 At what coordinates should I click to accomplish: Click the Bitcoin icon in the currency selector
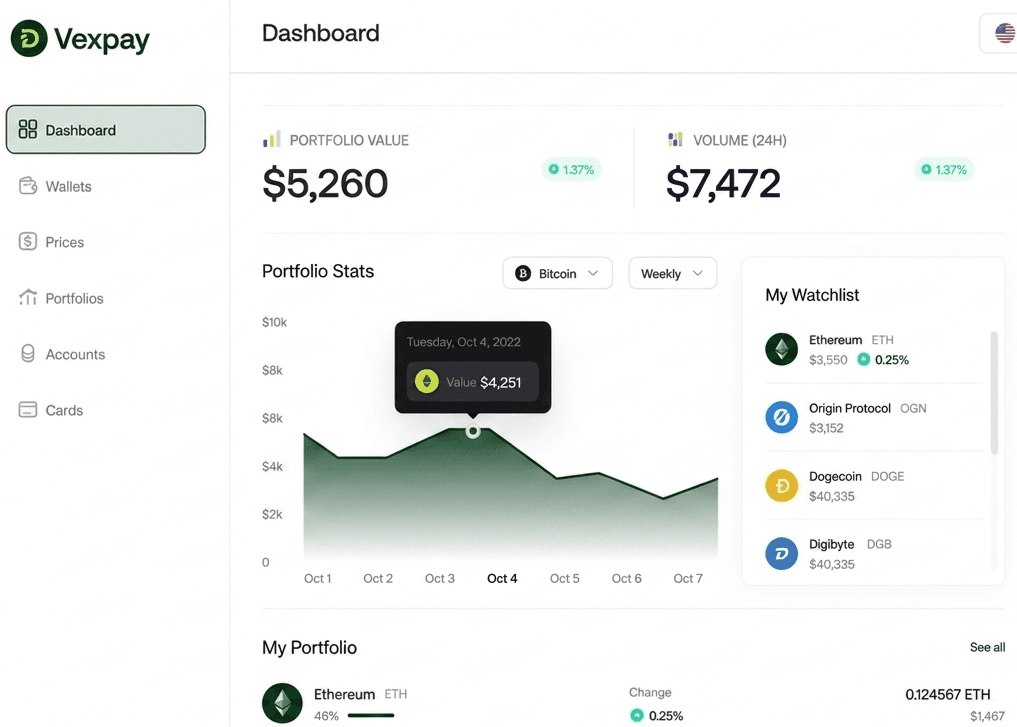click(x=523, y=274)
